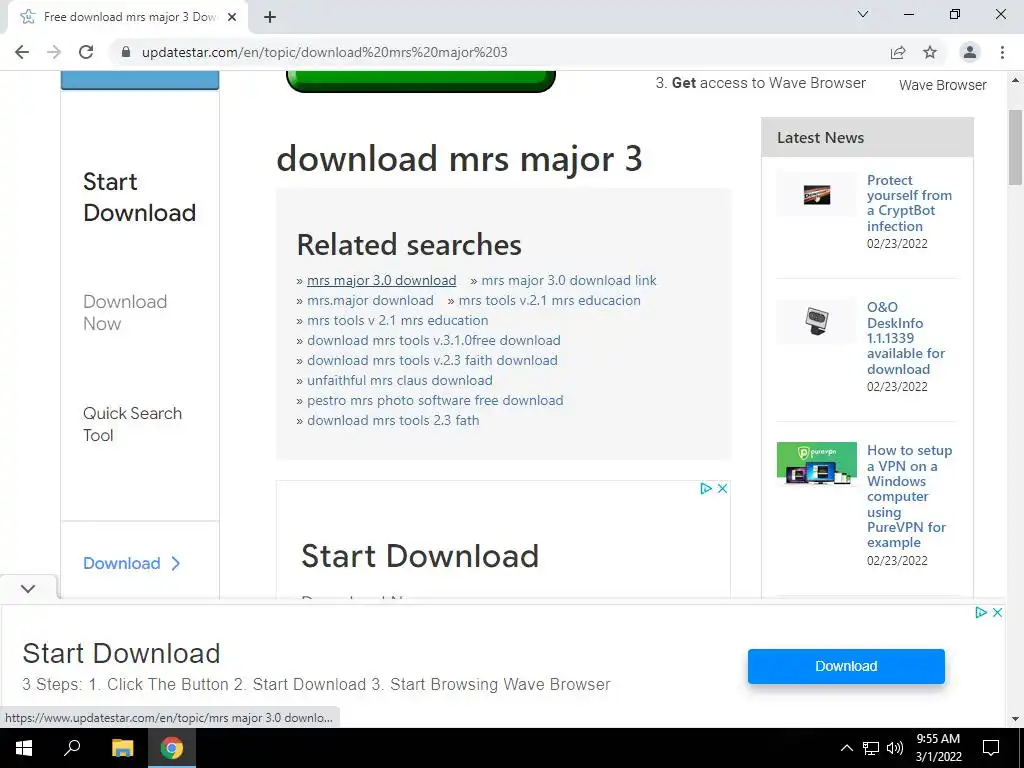Share this page icon in address bar
Image resolution: width=1024 pixels, height=768 pixels.
pos(898,52)
